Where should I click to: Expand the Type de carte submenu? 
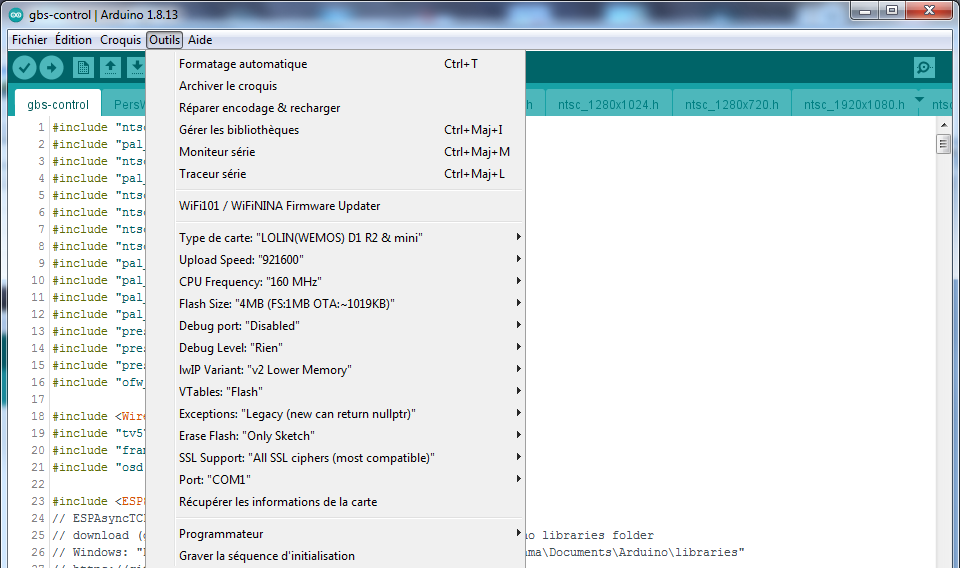click(350, 237)
